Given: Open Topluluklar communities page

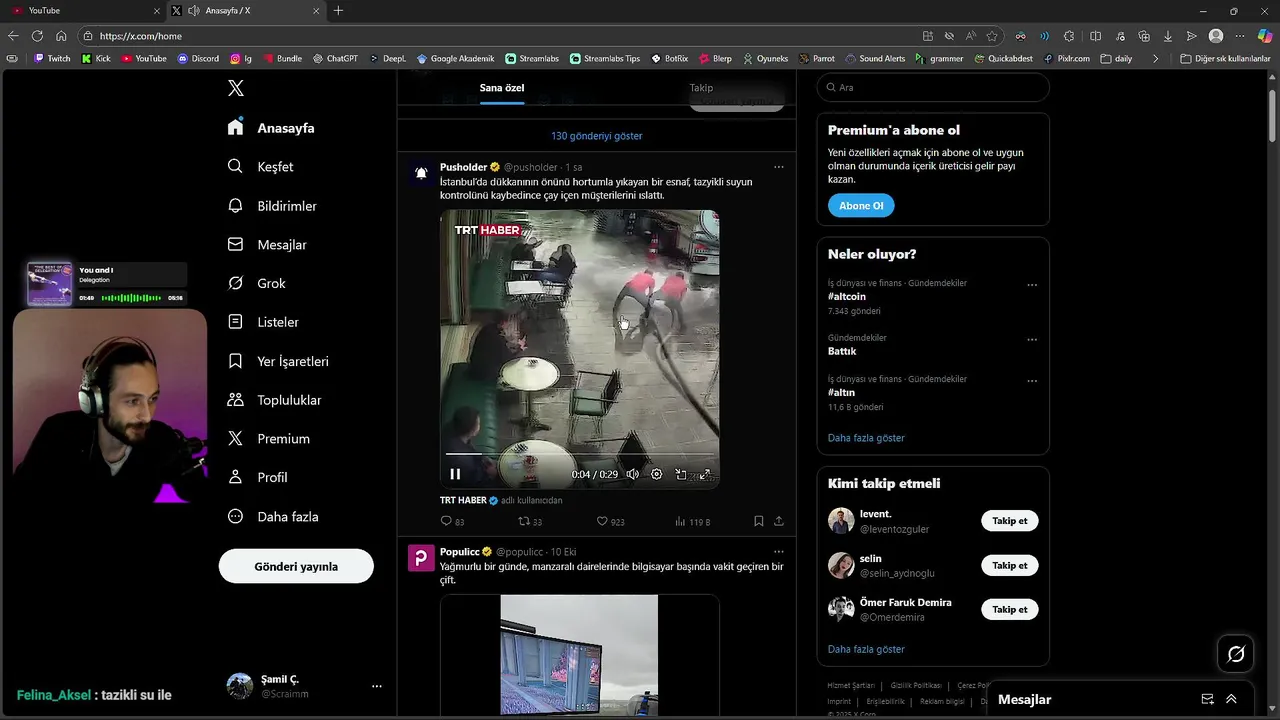Looking at the screenshot, I should point(274,400).
